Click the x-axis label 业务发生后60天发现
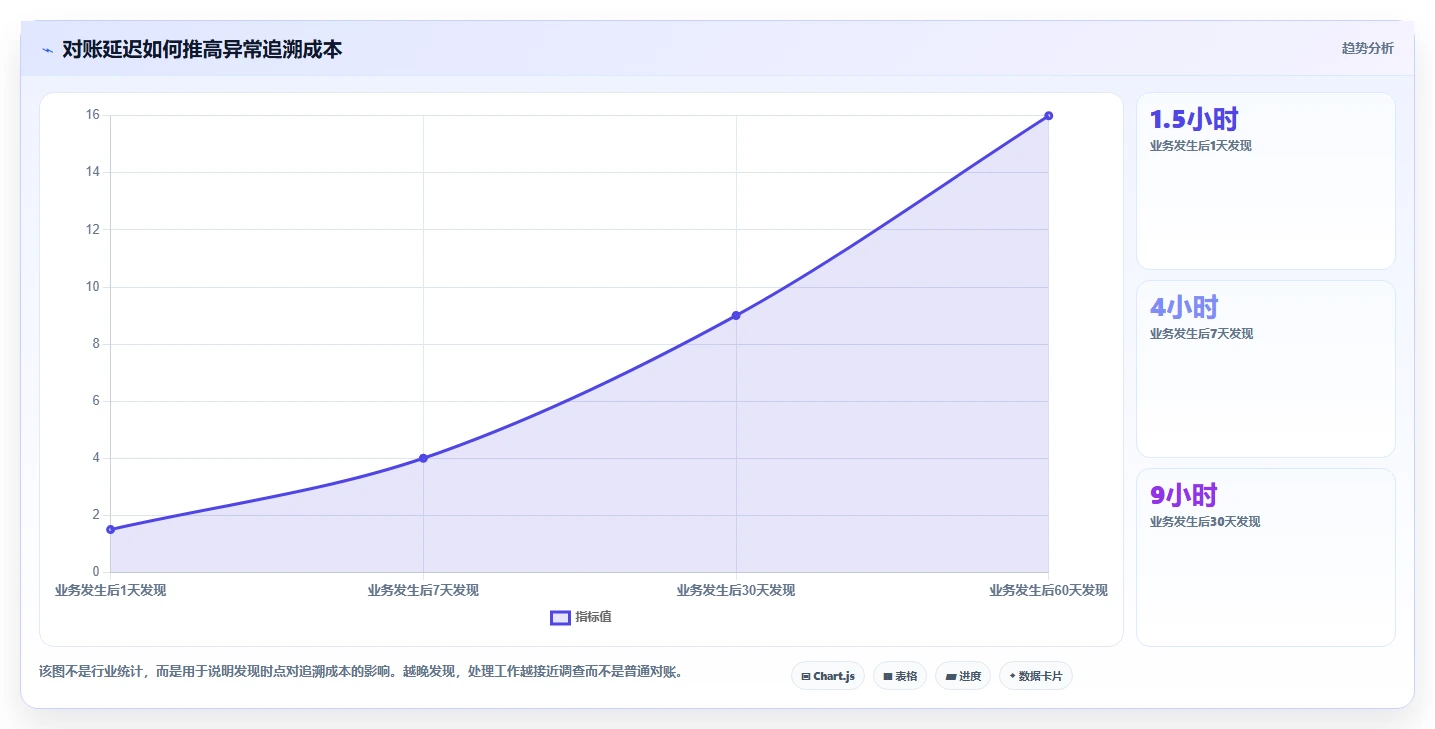The width and height of the screenshot is (1435, 729). coord(1048,590)
